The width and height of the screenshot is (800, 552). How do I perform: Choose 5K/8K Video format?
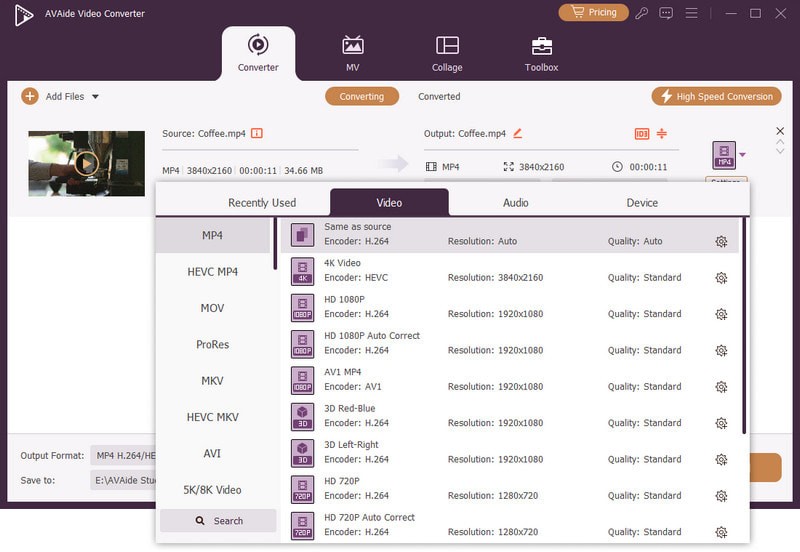(x=213, y=490)
